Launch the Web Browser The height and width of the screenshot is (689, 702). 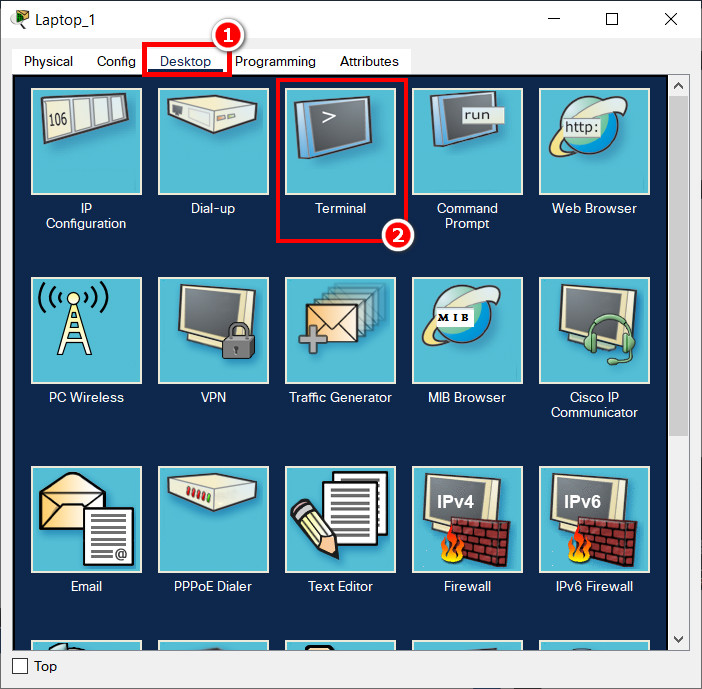click(594, 142)
